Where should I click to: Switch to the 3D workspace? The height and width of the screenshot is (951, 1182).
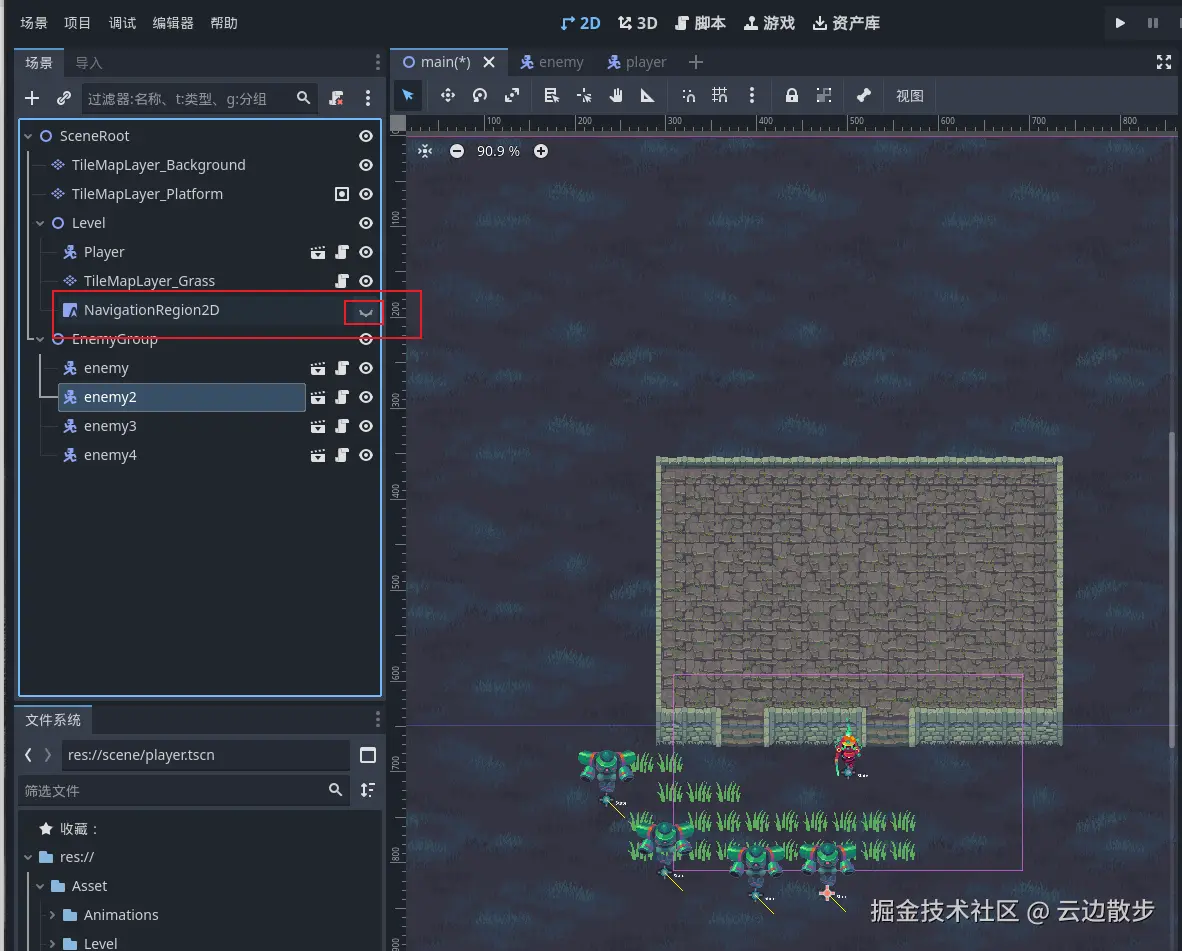point(638,23)
